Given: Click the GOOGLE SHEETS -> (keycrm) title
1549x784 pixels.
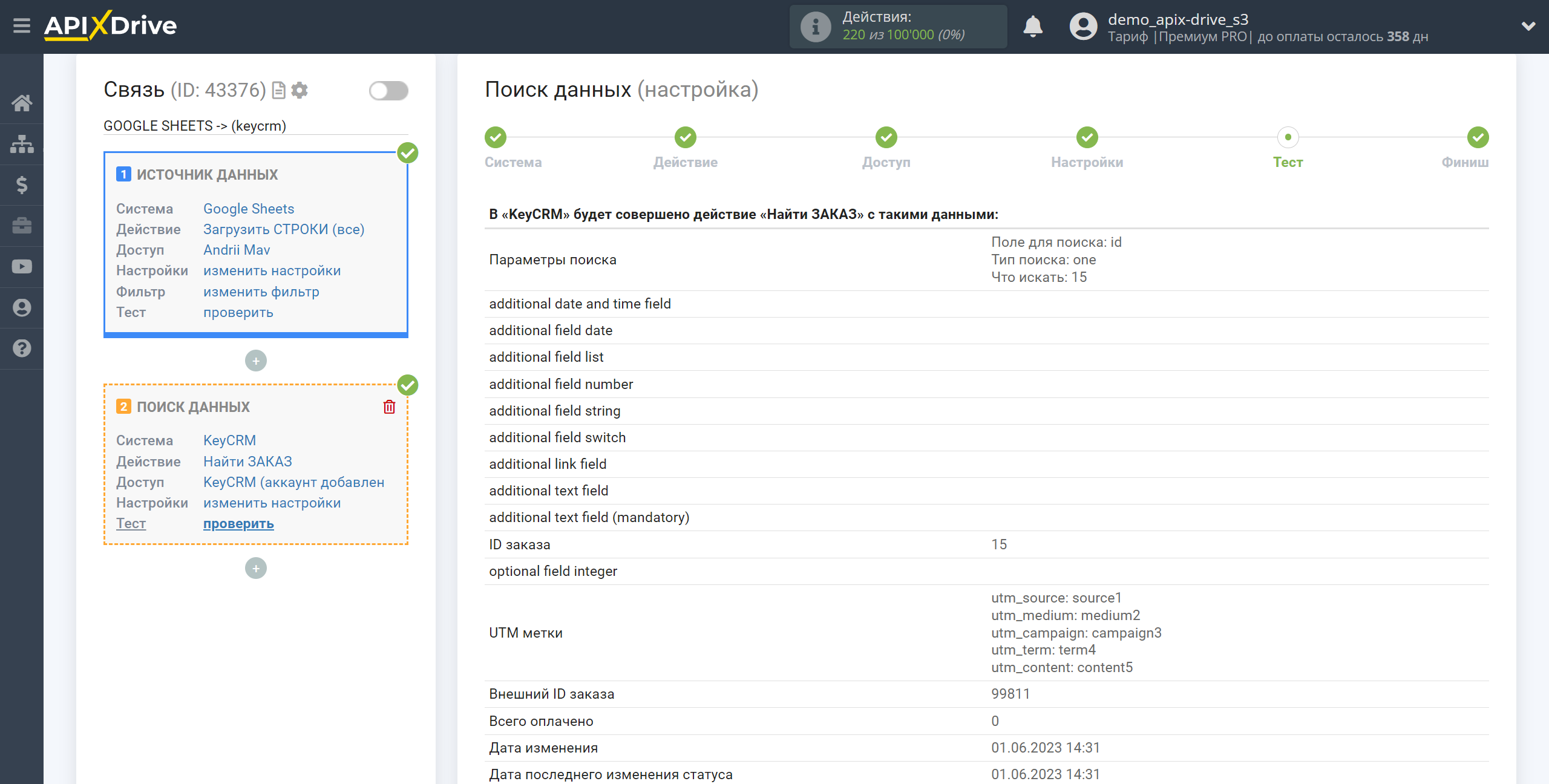Looking at the screenshot, I should coord(195,126).
